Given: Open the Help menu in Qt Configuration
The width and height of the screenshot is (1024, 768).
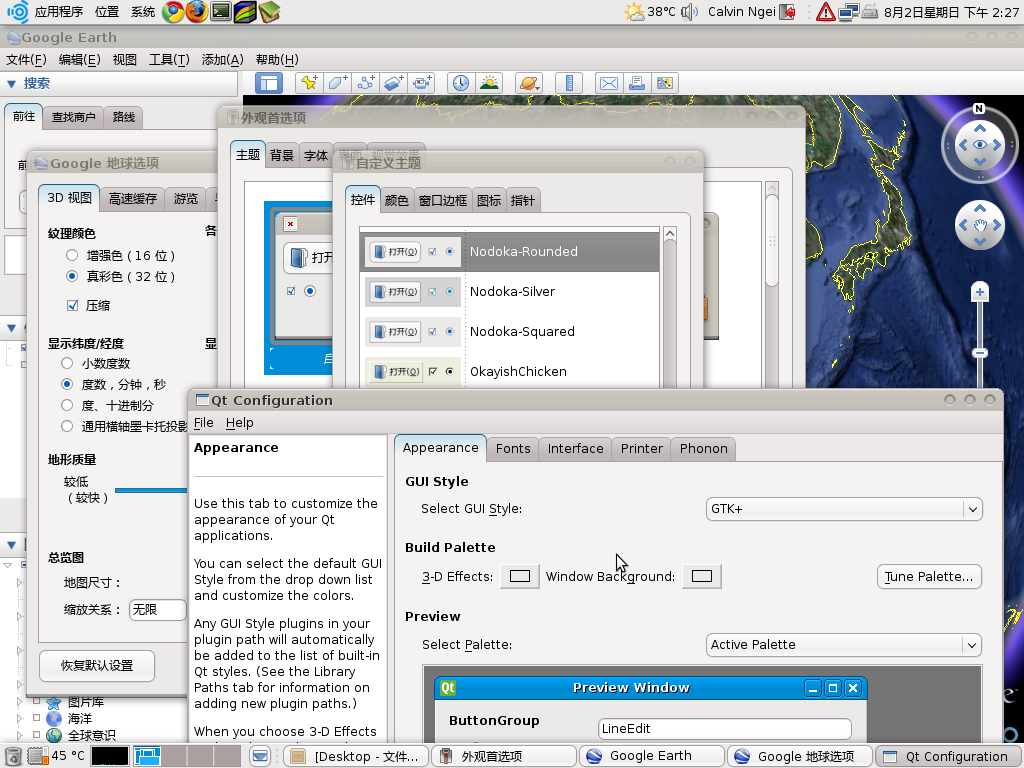Looking at the screenshot, I should (240, 423).
